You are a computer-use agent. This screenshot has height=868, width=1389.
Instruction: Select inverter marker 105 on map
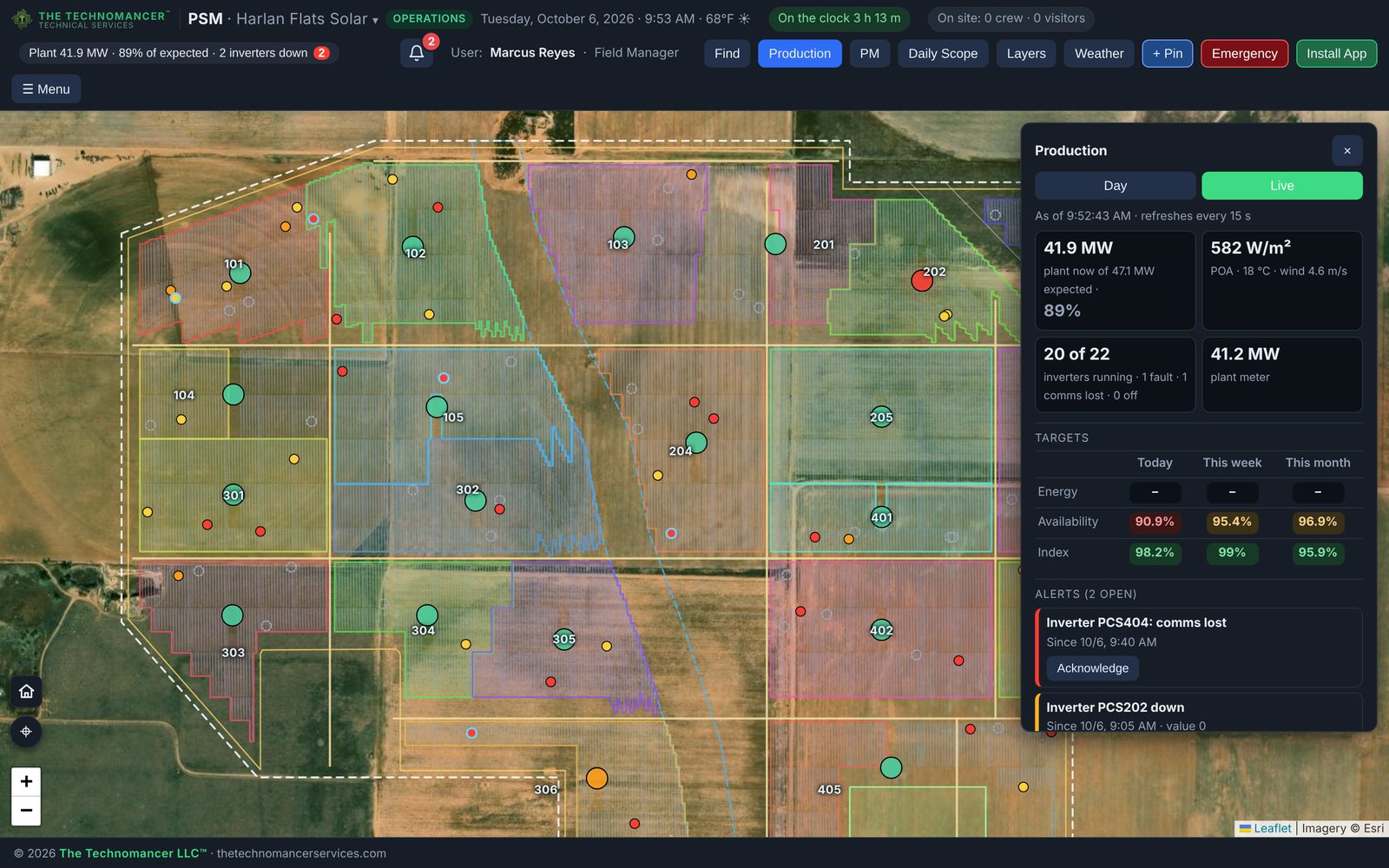[437, 406]
